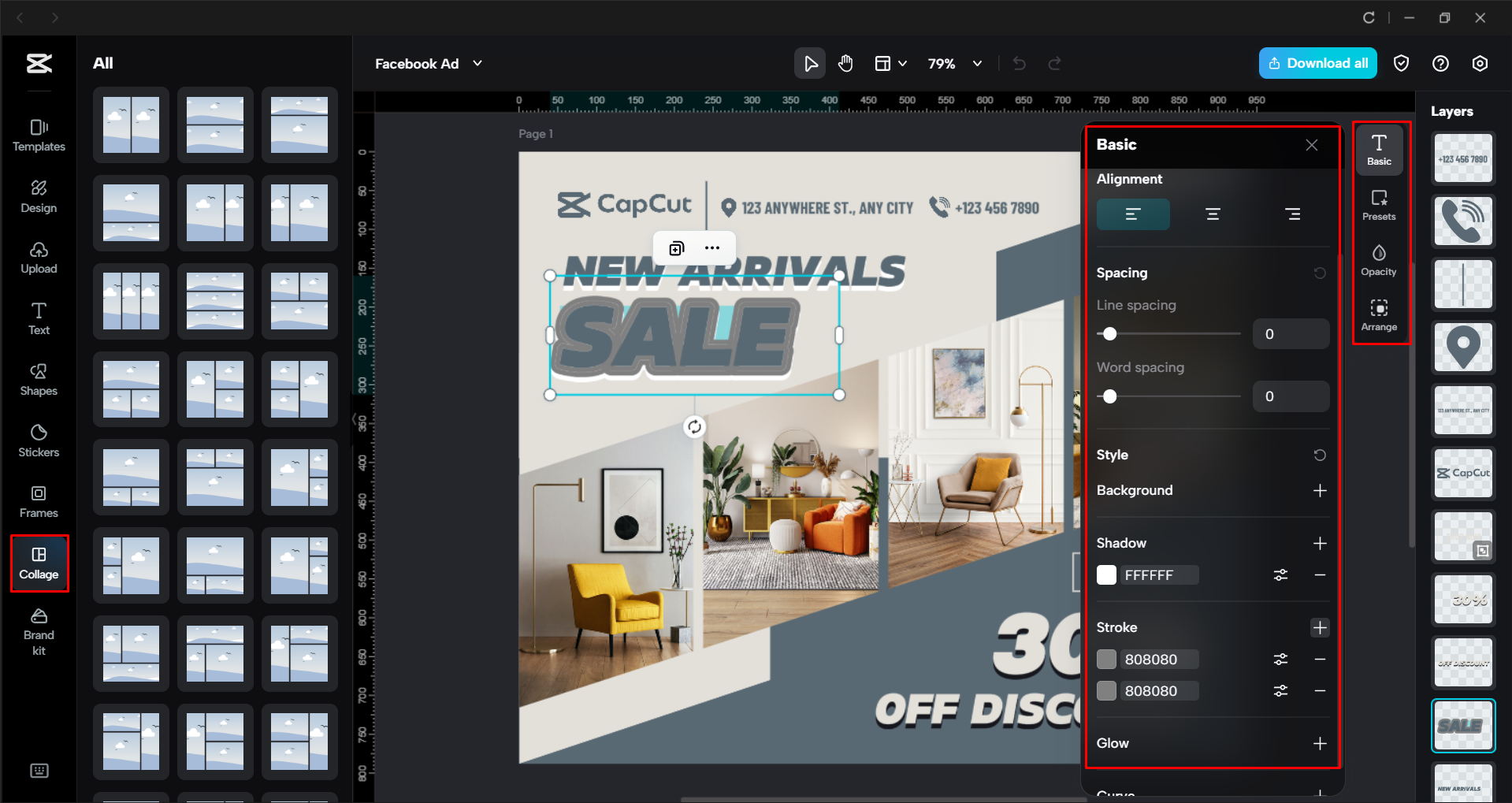Viewport: 1512px width, 803px height.
Task: Open the 79% zoom level dropdown
Action: pos(954,63)
